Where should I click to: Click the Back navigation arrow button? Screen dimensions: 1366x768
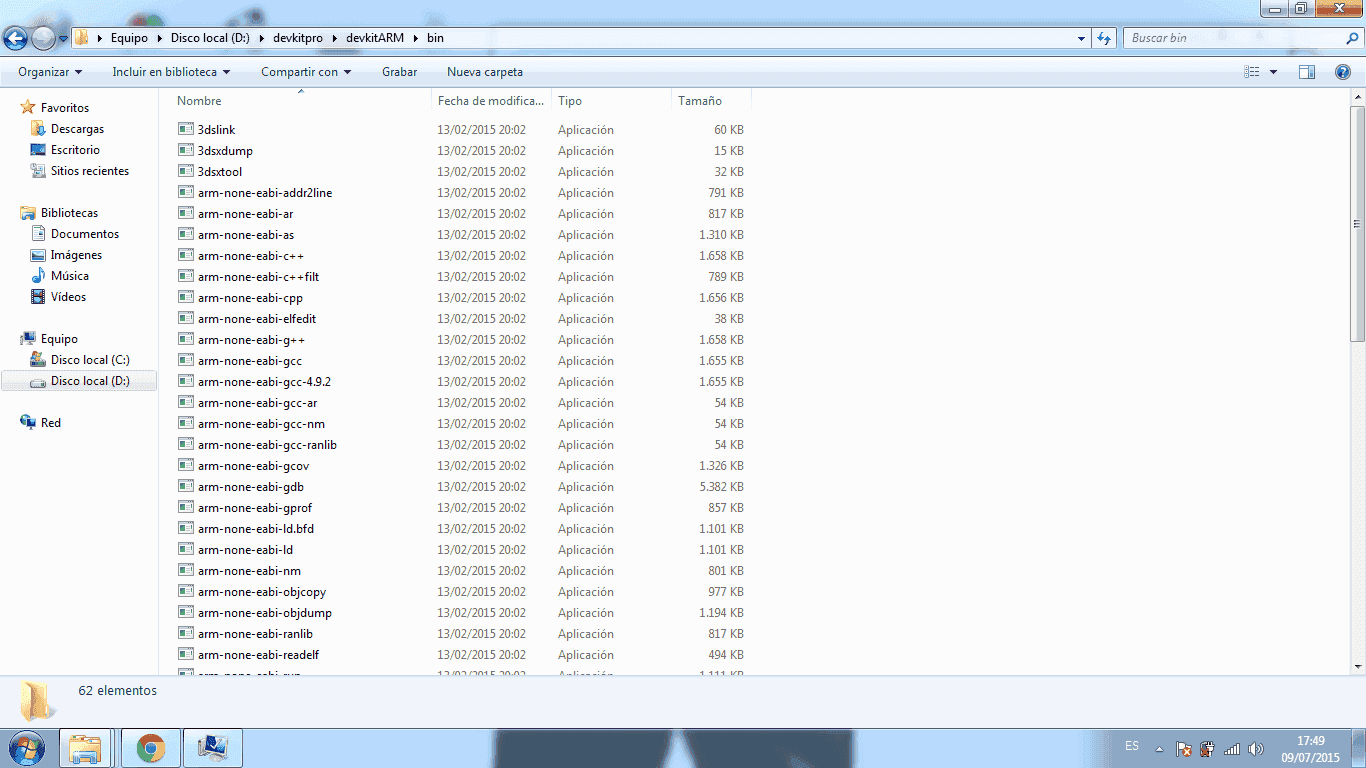15,39
